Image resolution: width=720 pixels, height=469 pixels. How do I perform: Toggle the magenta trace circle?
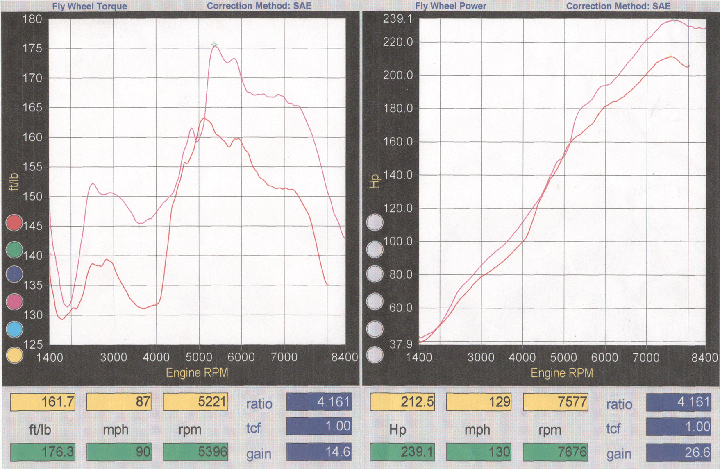pyautogui.click(x=15, y=301)
